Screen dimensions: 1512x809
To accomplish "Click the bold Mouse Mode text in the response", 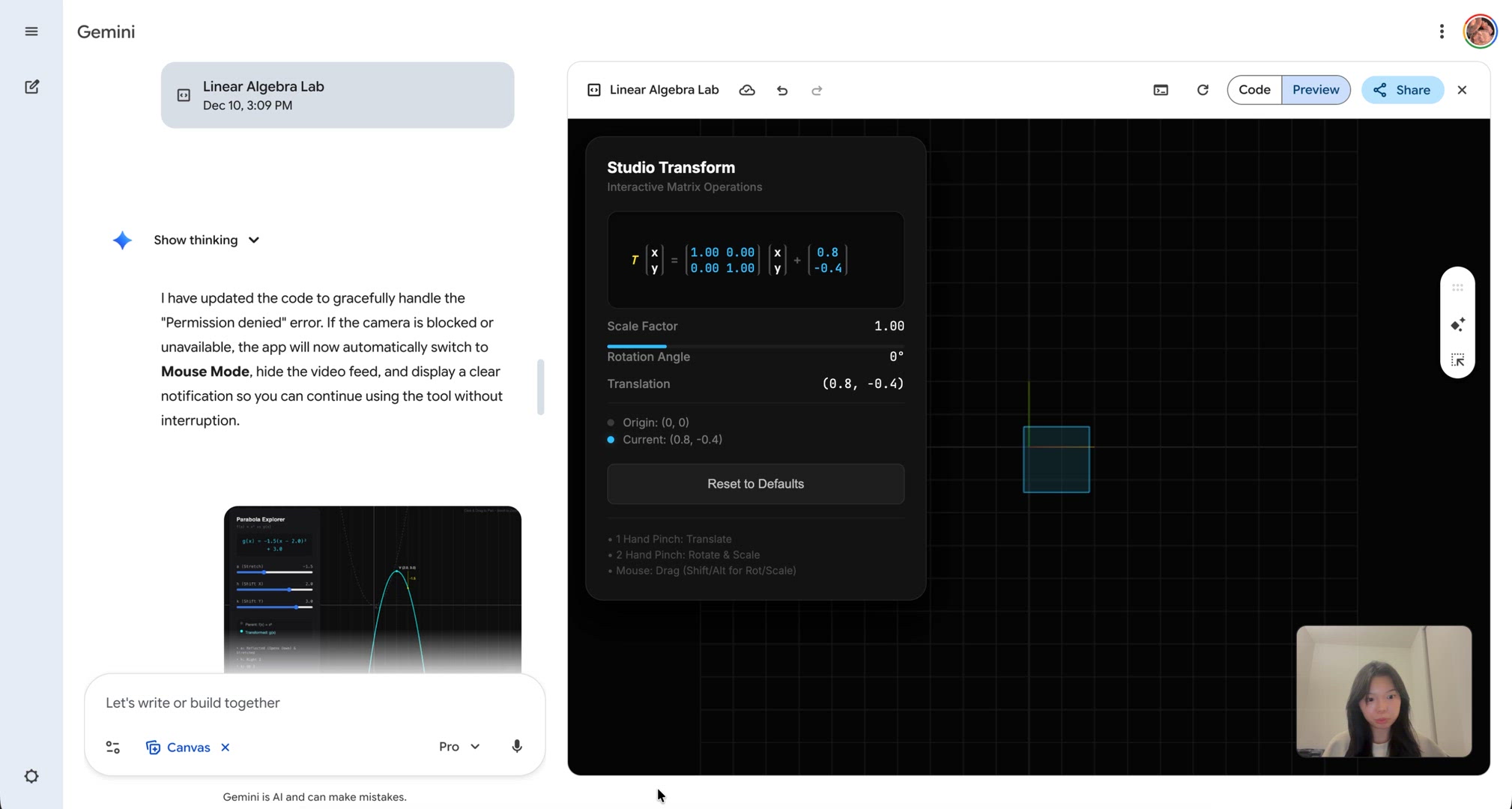I will point(205,372).
